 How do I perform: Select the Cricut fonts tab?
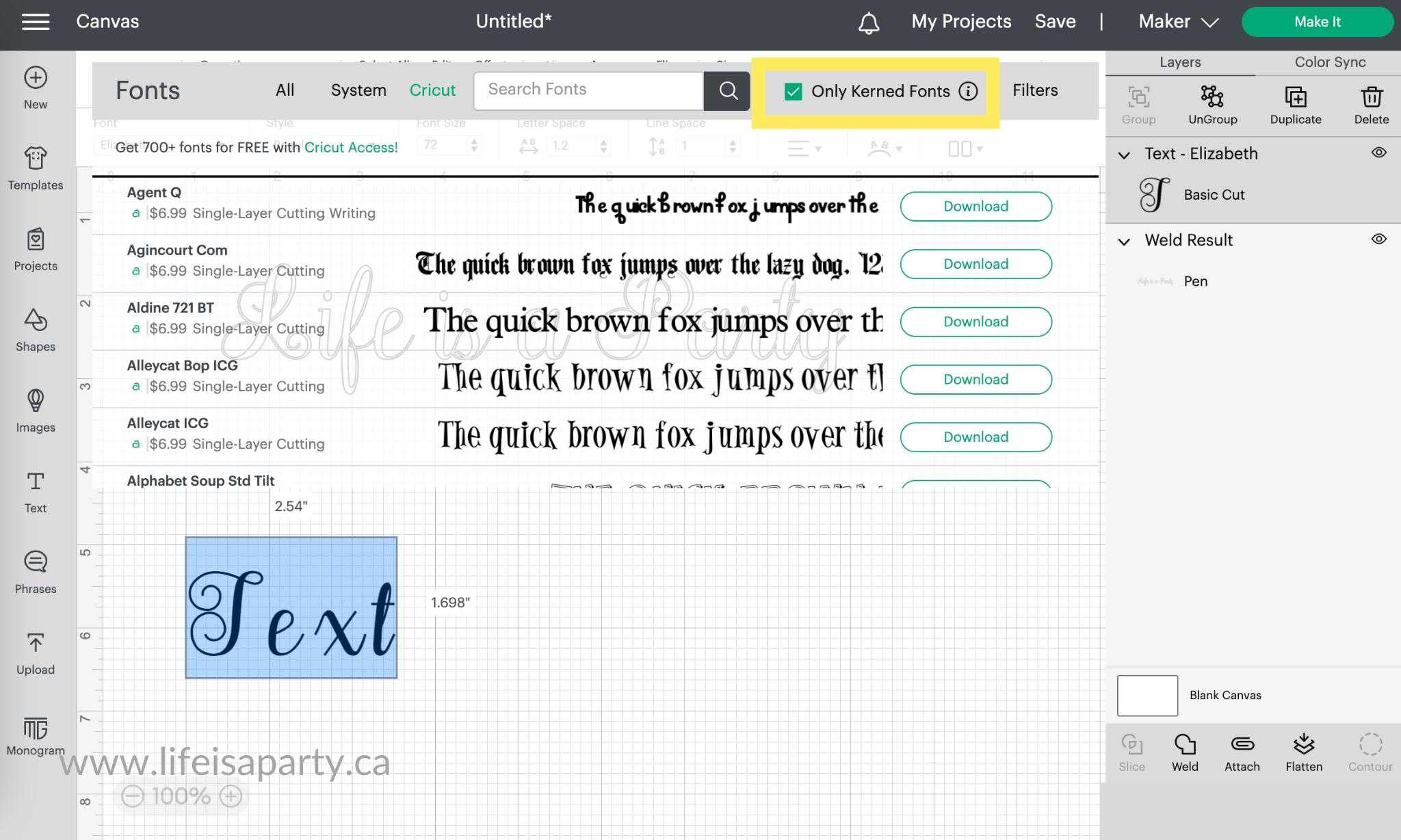[432, 91]
